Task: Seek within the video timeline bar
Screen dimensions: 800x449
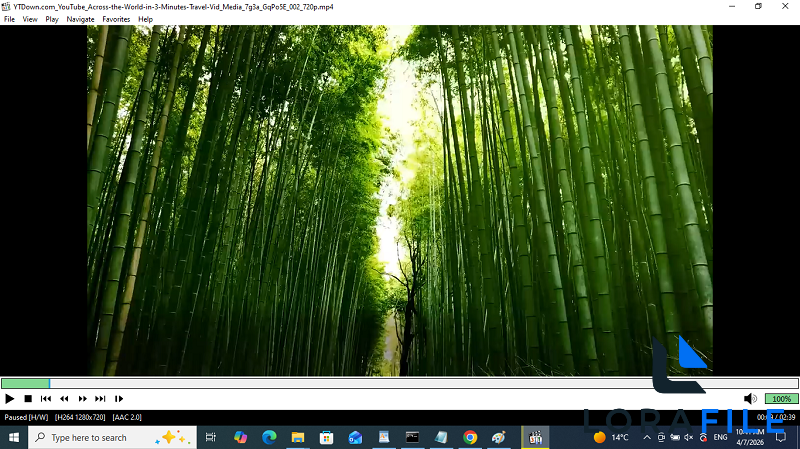Action: pos(400,383)
